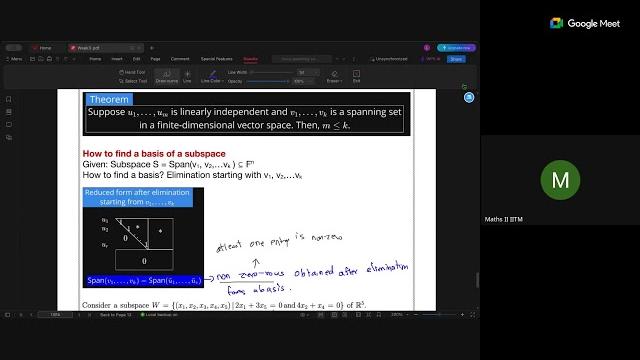Click the Google Meet logo
This screenshot has height=360, width=640.
pos(584,23)
